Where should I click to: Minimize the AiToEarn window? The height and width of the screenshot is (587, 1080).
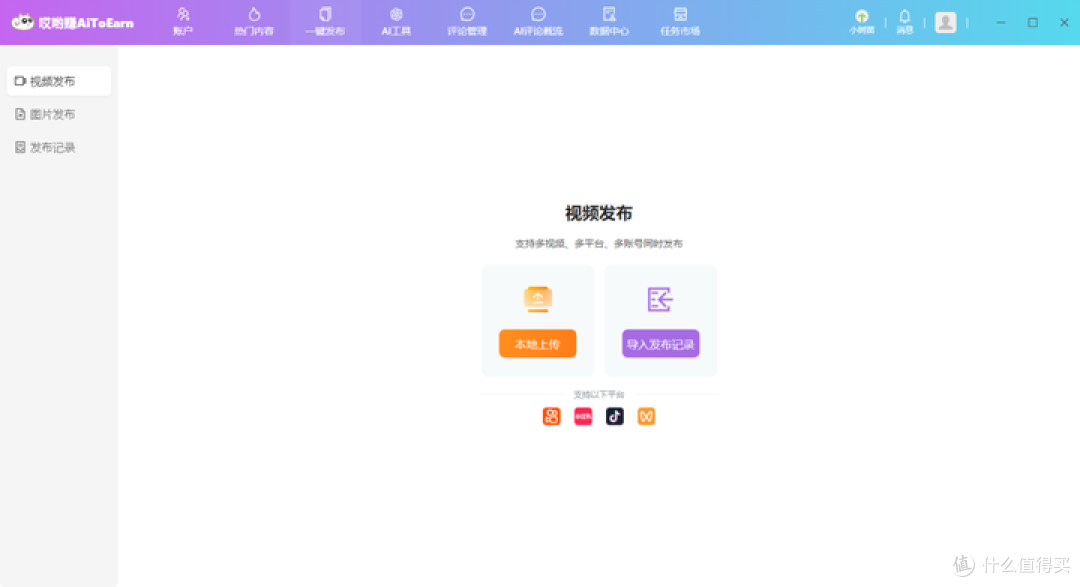1001,23
